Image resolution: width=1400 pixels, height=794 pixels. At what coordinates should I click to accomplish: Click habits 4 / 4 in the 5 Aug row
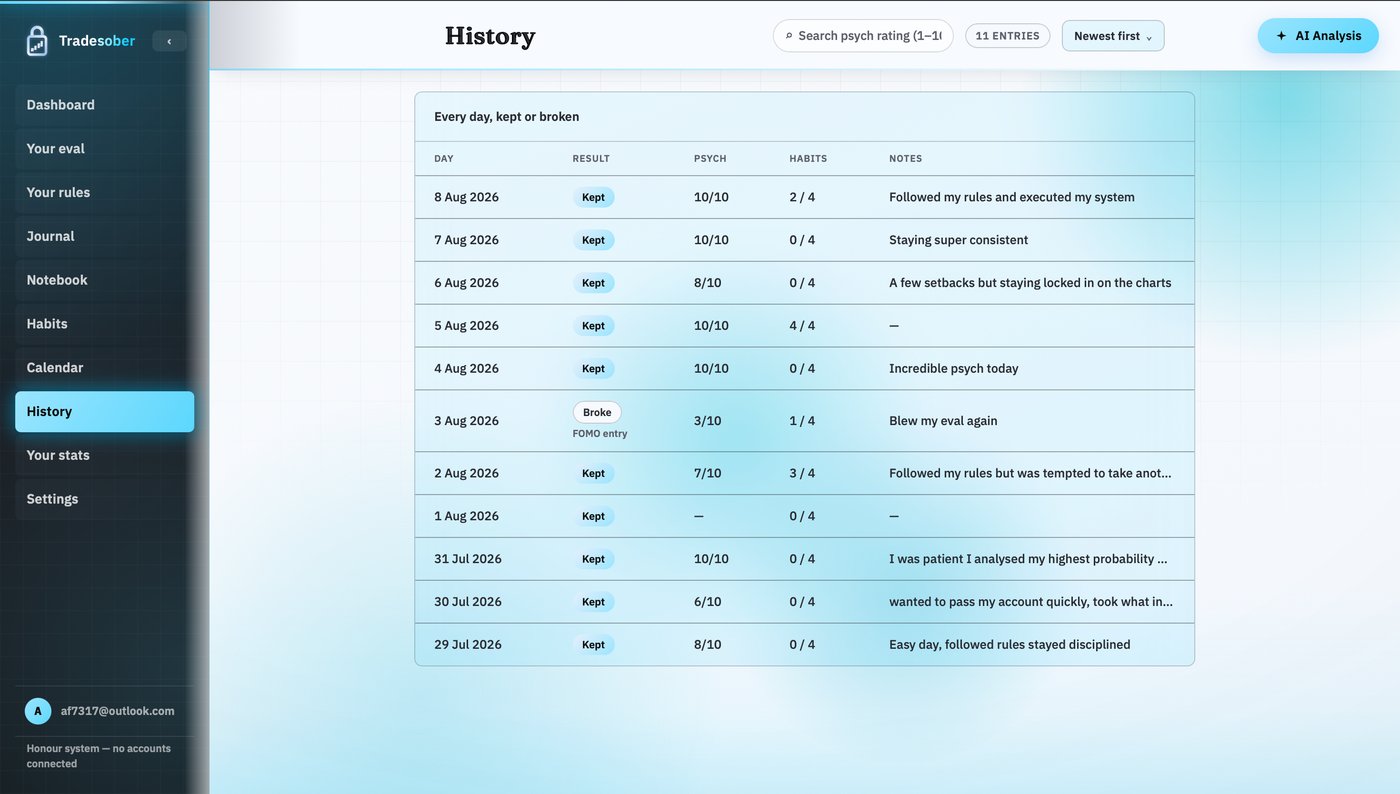tap(802, 326)
